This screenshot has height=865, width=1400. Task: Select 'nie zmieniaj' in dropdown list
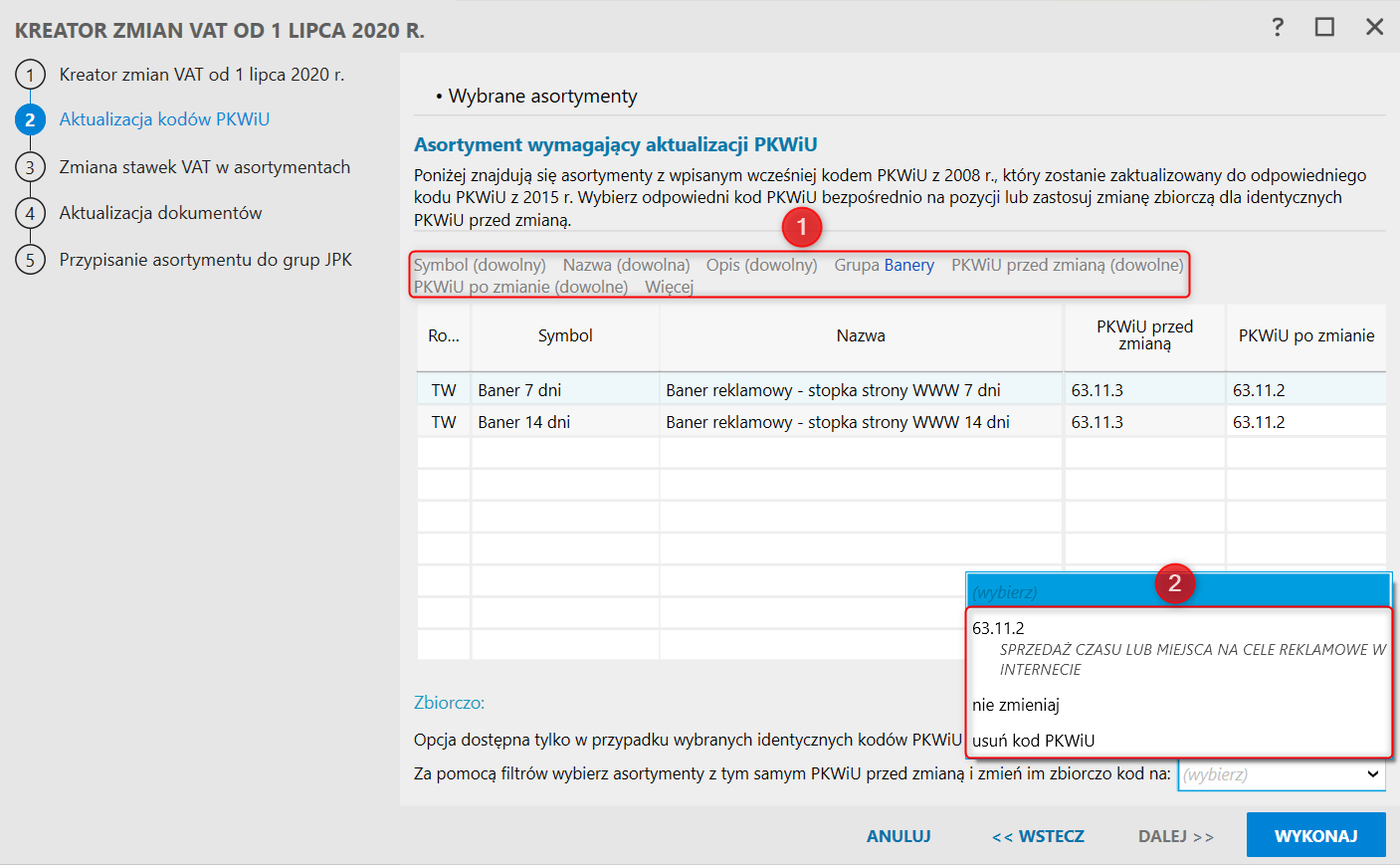[1016, 705]
